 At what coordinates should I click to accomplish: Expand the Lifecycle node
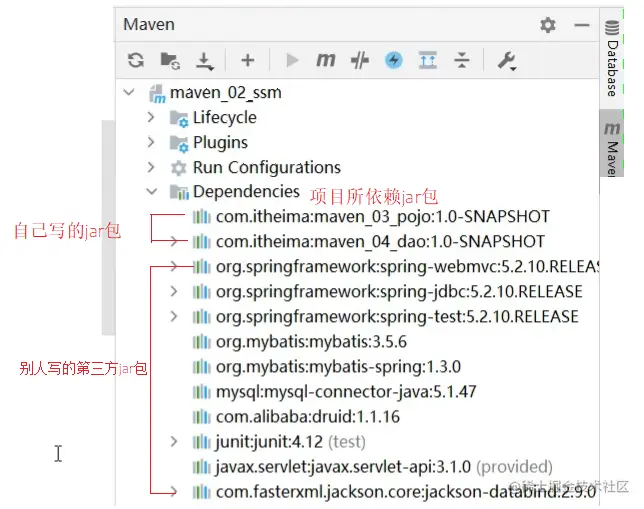[151, 117]
